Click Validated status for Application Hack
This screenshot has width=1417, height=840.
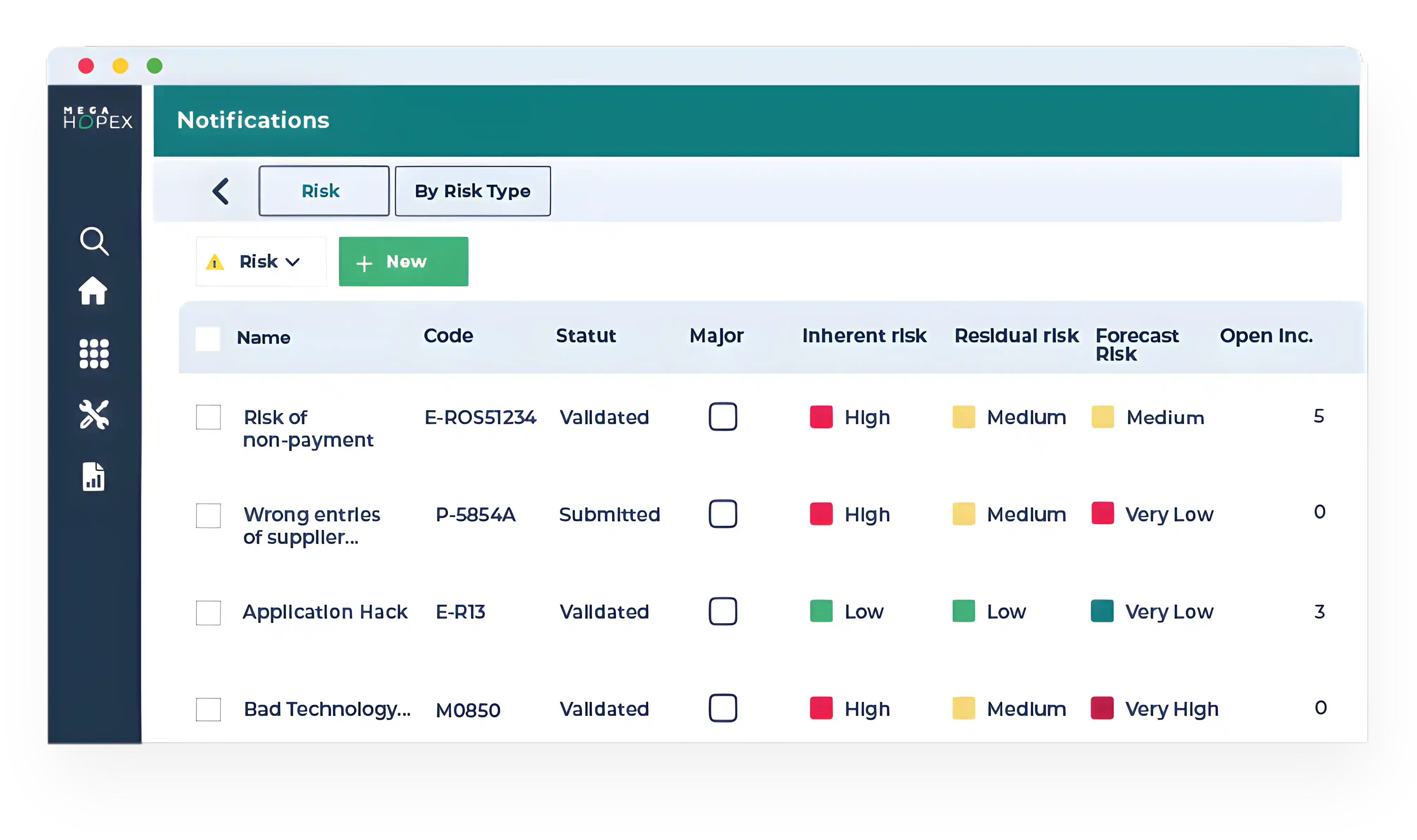[604, 612]
